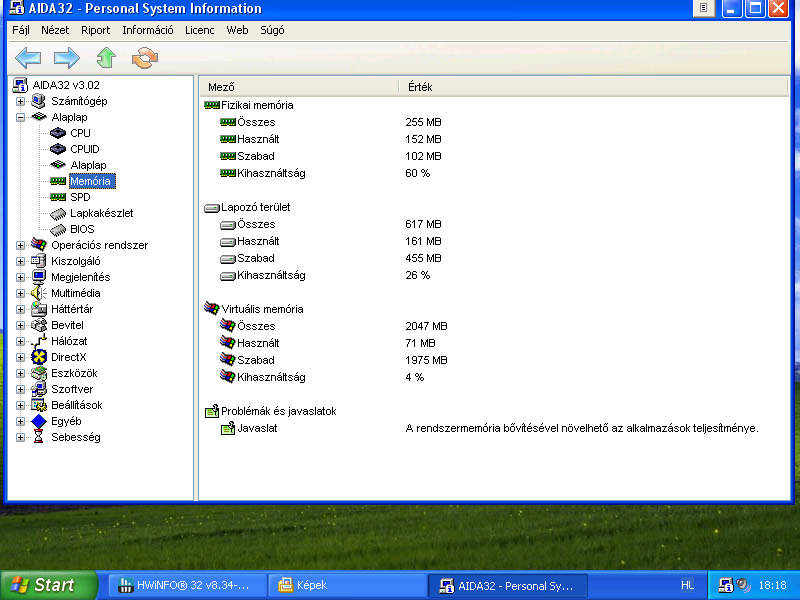800x600 pixels.
Task: Select the Fizikai memória Összes row
Action: [494, 122]
